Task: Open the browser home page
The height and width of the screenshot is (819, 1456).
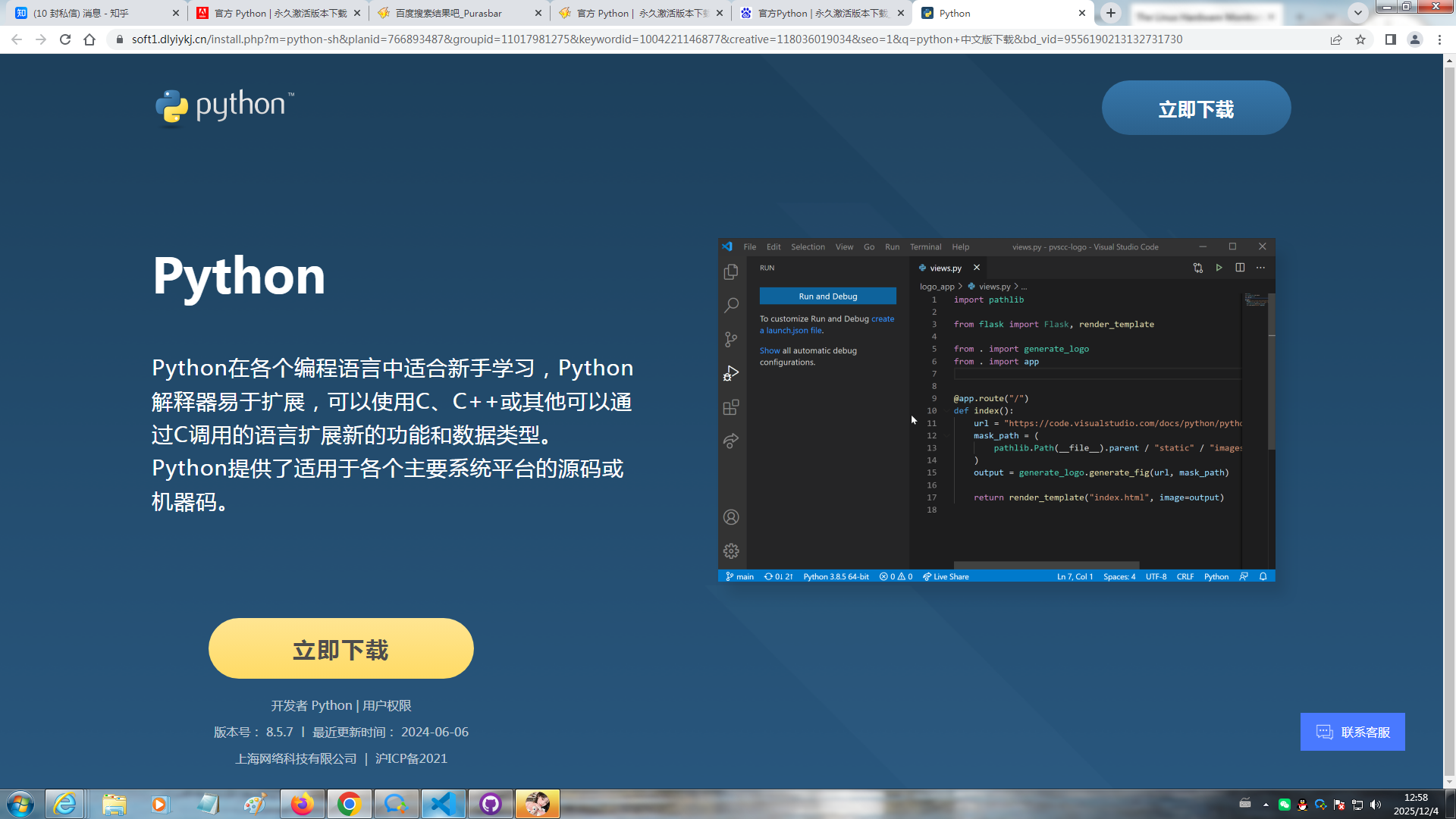Action: [x=89, y=39]
